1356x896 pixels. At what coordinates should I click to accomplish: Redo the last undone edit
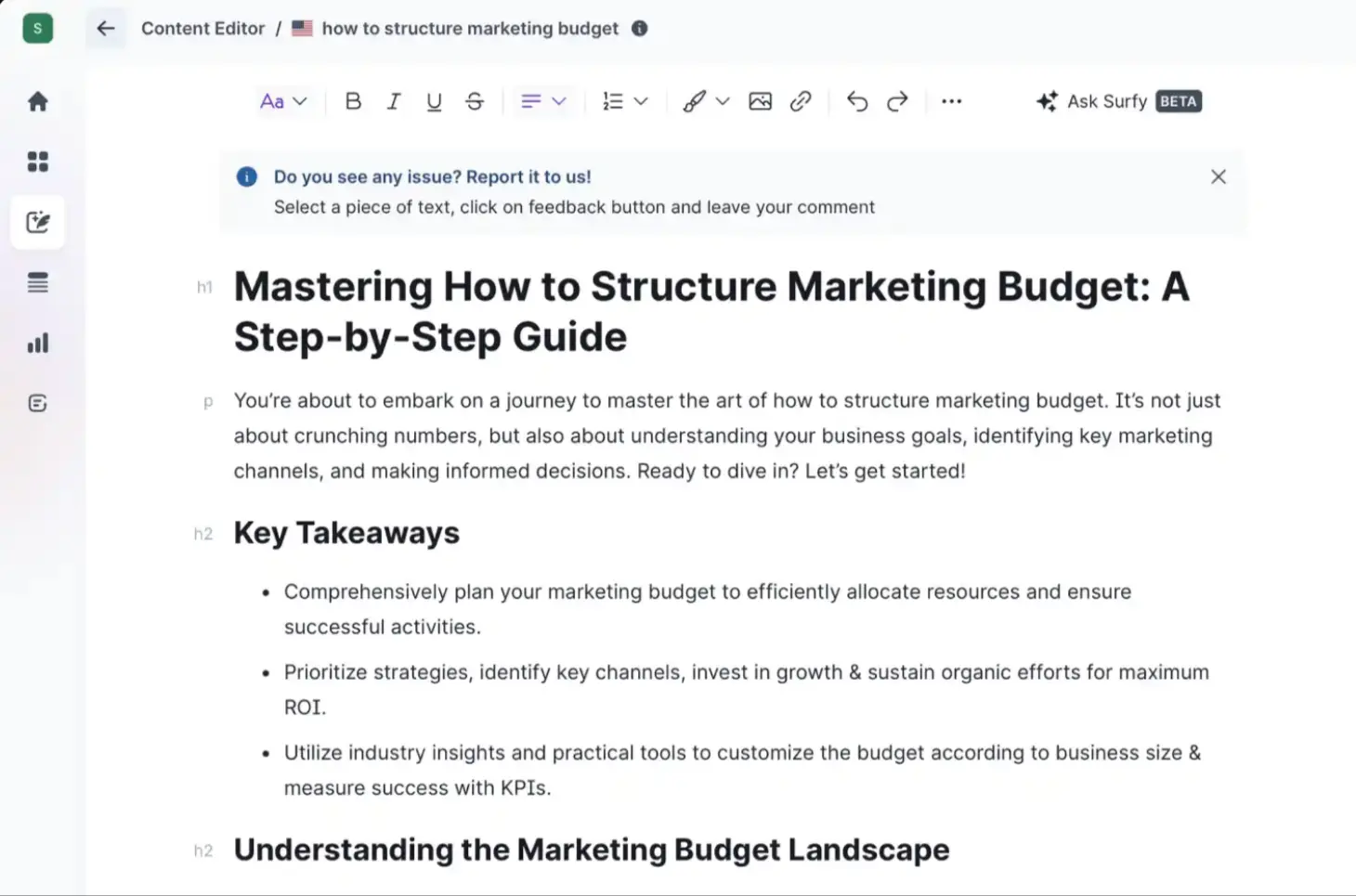click(x=897, y=101)
